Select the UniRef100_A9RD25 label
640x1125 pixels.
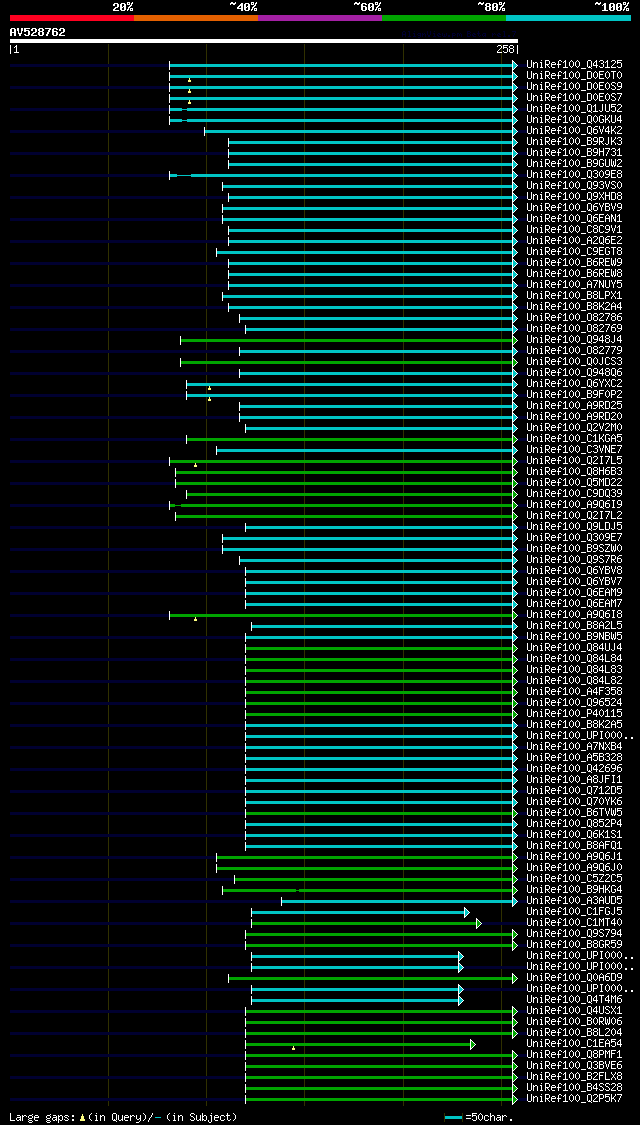pyautogui.click(x=574, y=406)
